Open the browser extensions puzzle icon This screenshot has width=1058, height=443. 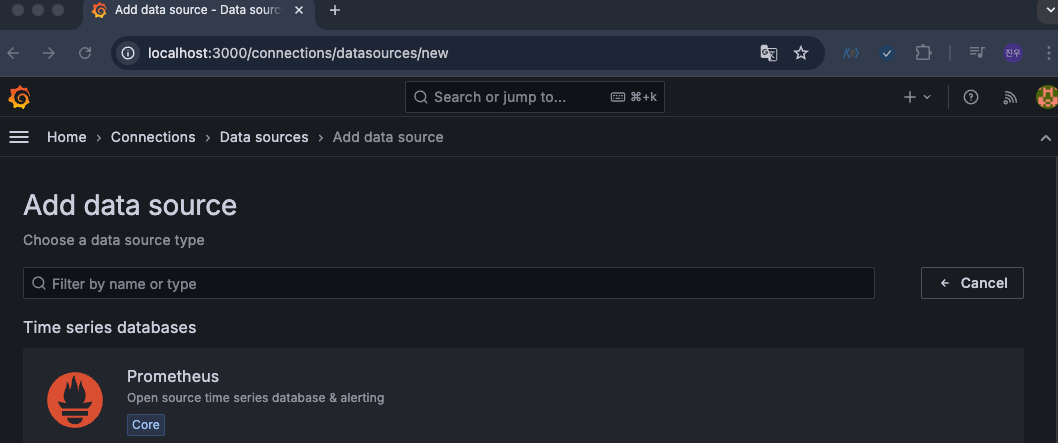pyautogui.click(x=923, y=53)
